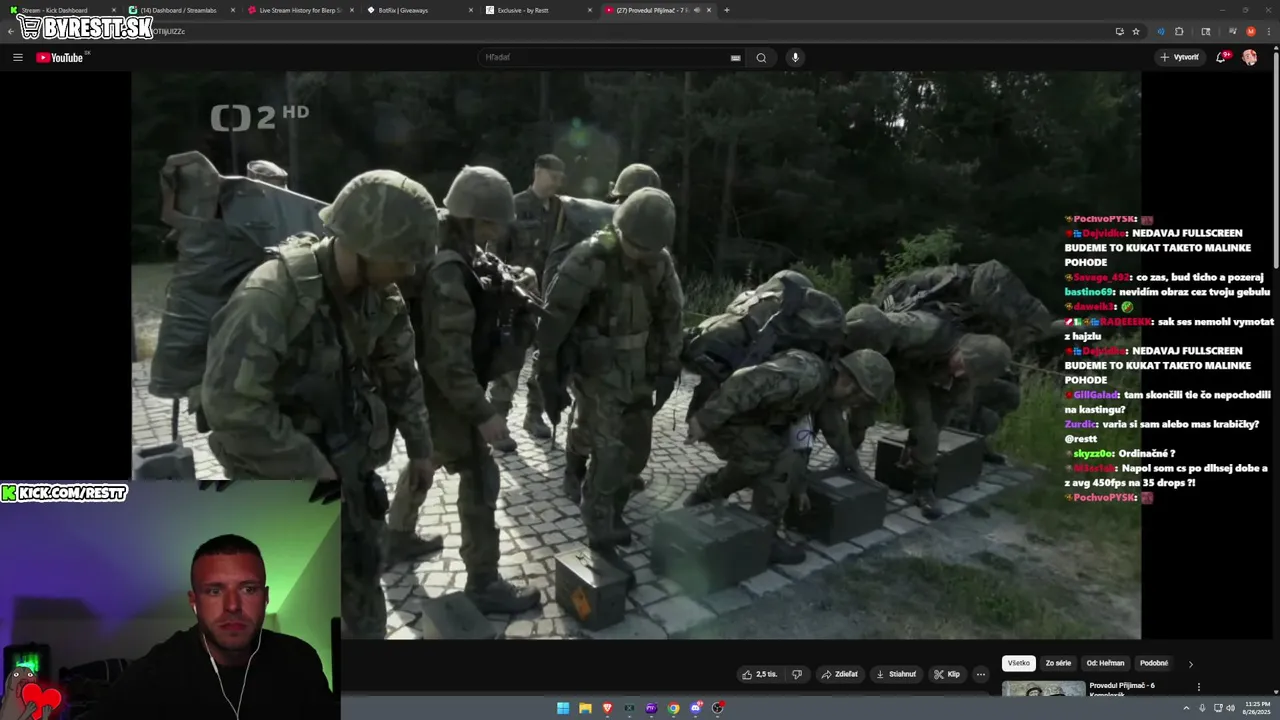This screenshot has width=1280, height=720.
Task: Go back with browser back arrow
Action: 10,31
